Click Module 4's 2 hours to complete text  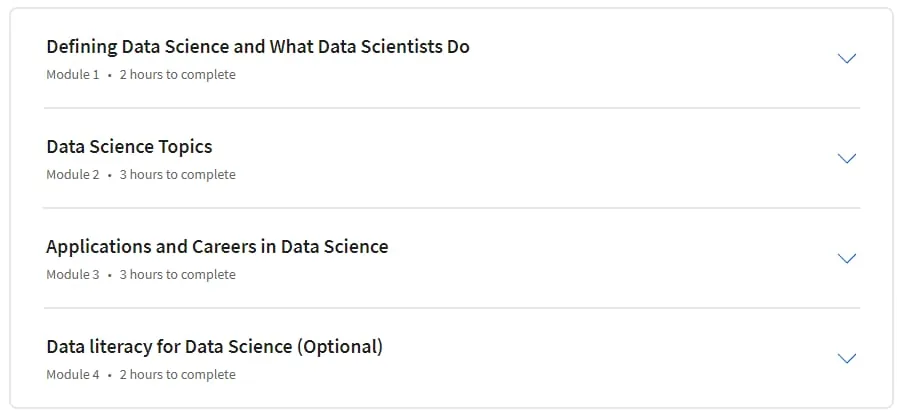click(x=177, y=375)
